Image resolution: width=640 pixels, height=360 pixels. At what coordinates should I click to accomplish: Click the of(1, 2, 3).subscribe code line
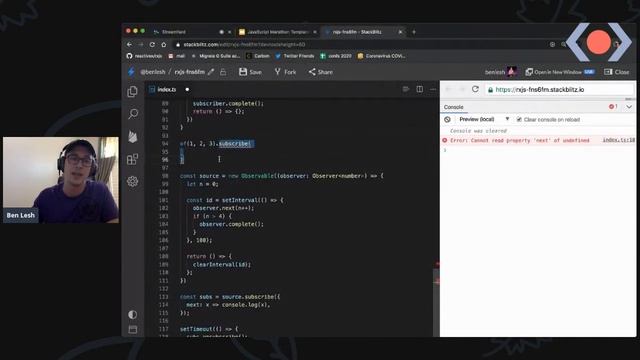[x=216, y=144]
